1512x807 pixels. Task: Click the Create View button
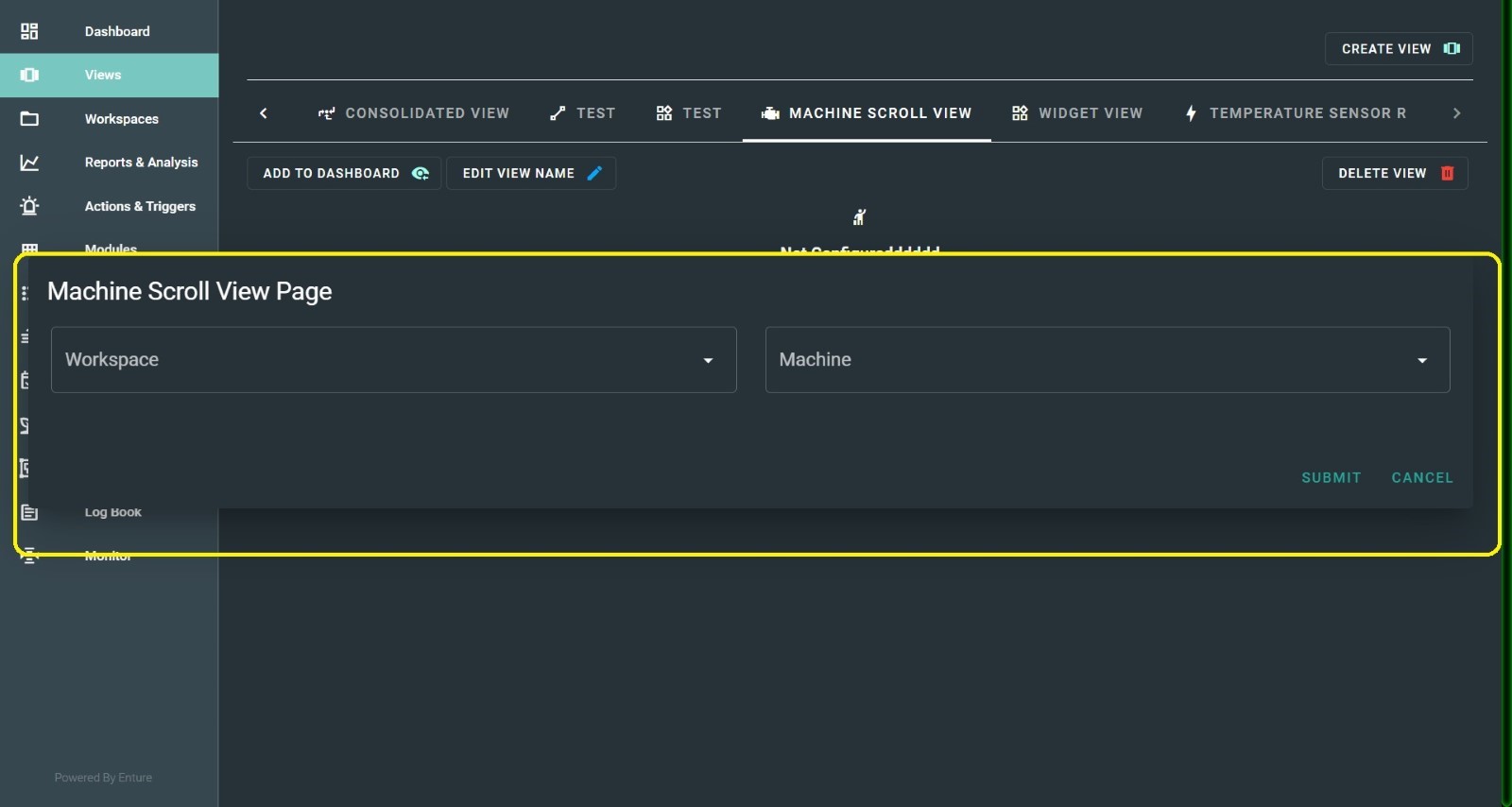[1399, 49]
